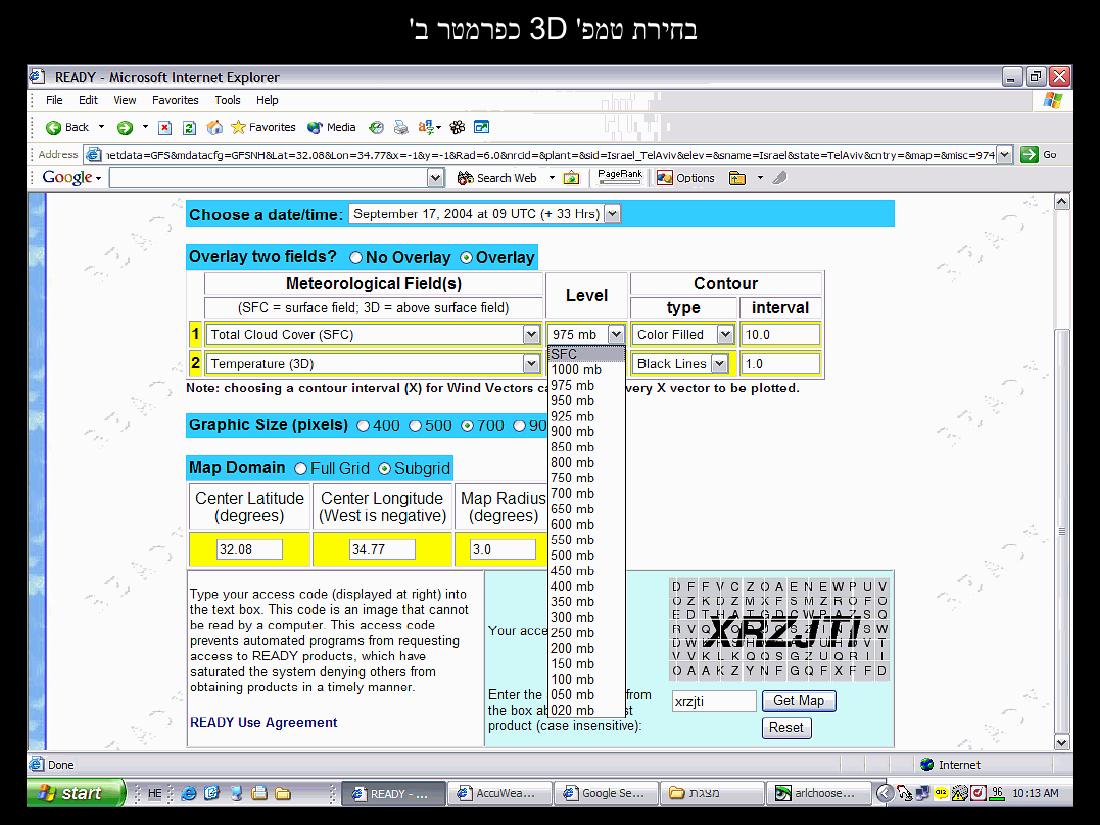Image resolution: width=1100 pixels, height=825 pixels.
Task: Click the green Forward arrow icon
Action: 125,128
